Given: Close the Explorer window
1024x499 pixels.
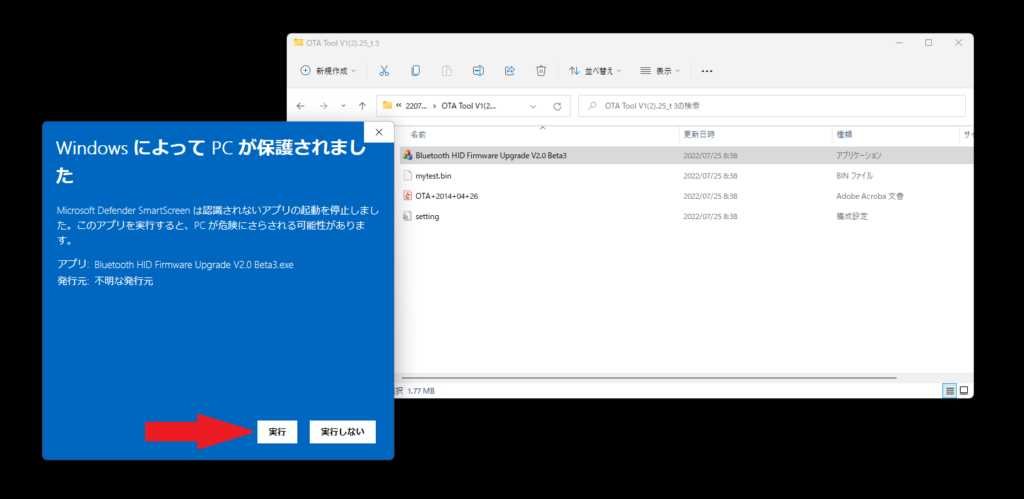Looking at the screenshot, I should point(958,42).
